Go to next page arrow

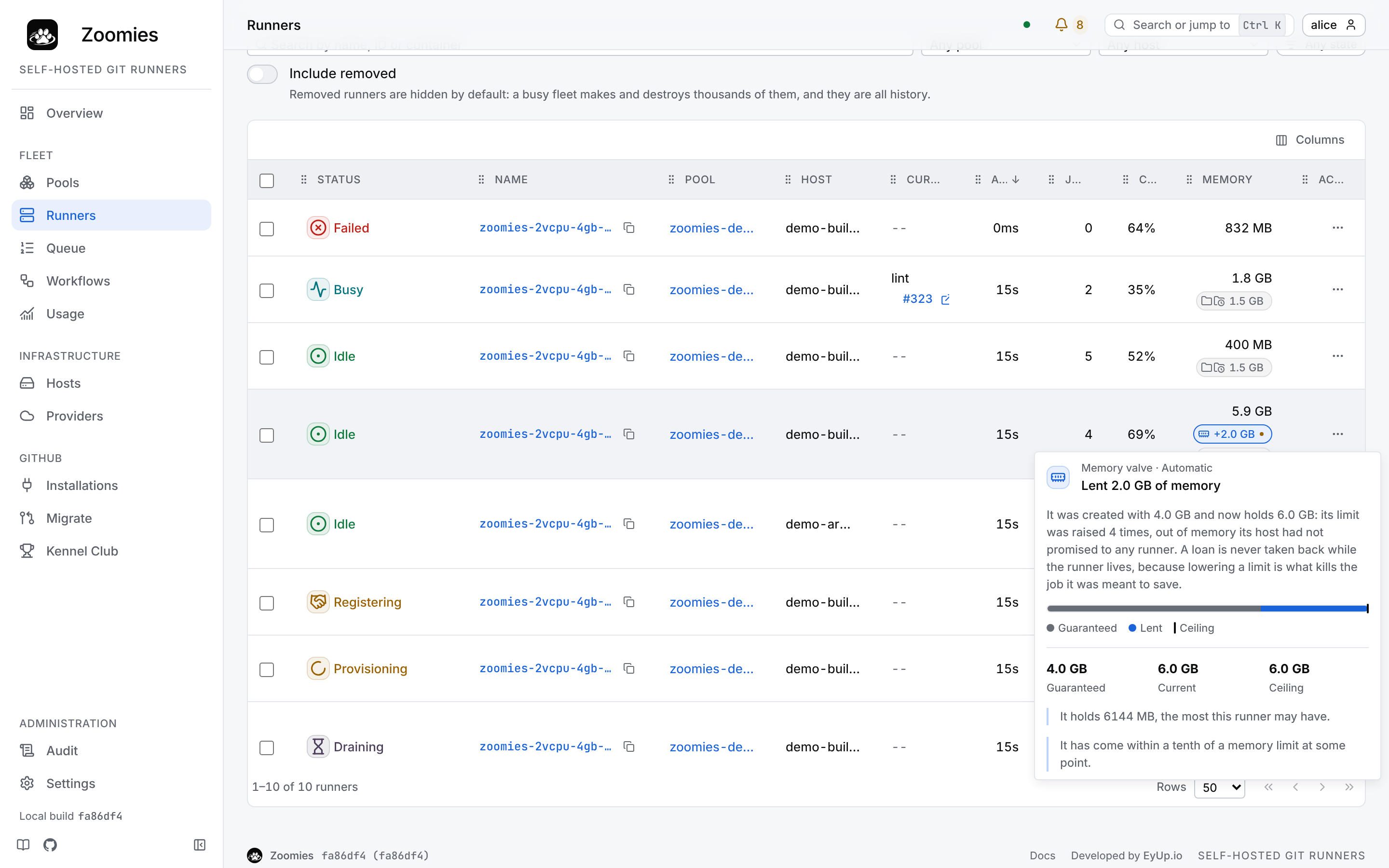1322,787
